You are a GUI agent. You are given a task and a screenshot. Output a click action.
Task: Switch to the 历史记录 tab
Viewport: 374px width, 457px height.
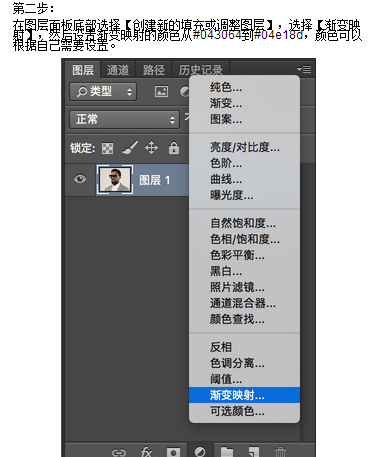(x=200, y=70)
